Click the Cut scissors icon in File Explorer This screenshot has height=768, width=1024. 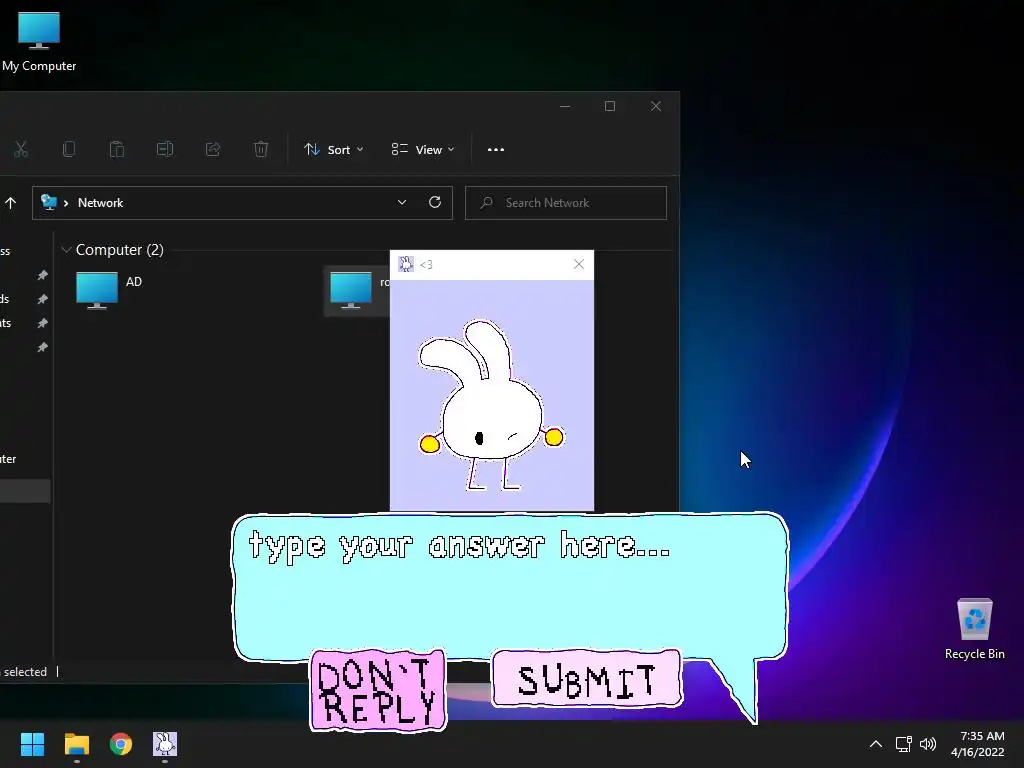pos(21,150)
